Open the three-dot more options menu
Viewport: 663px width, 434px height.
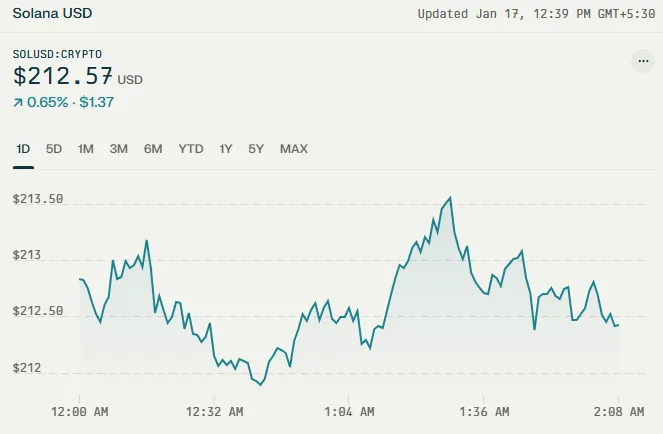[643, 61]
